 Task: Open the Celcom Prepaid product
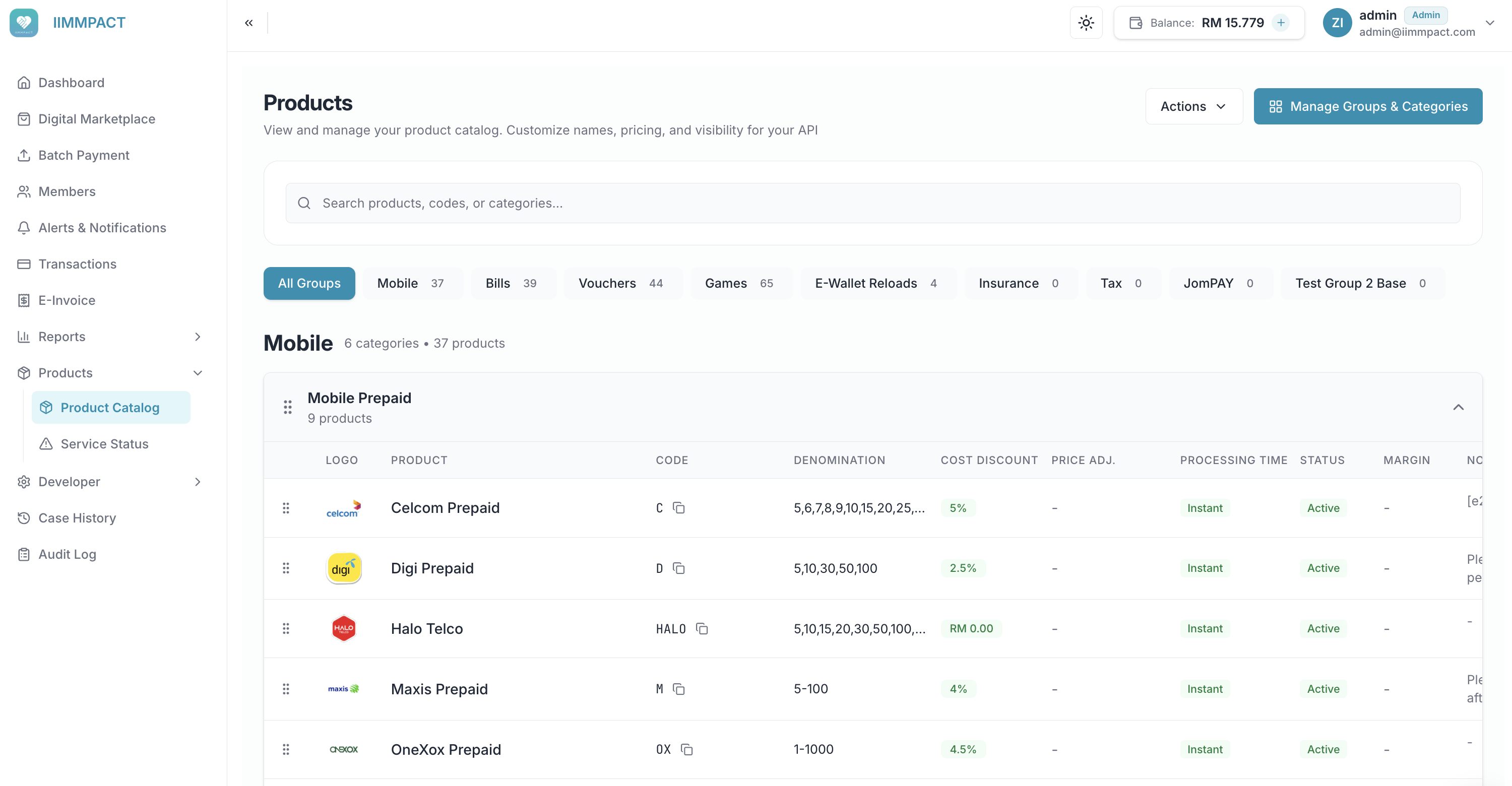coord(445,508)
